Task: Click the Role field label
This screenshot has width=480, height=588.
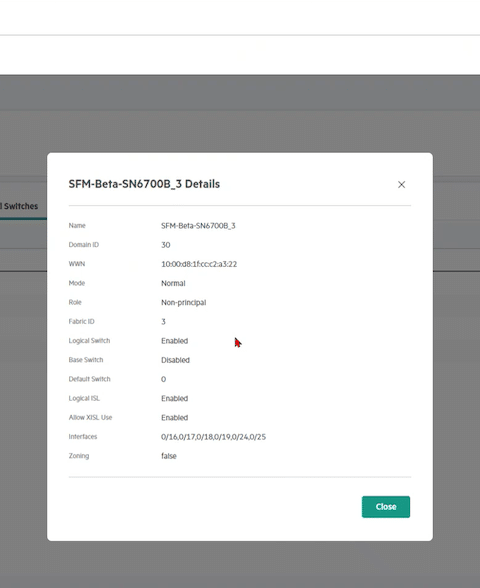Action: point(75,302)
